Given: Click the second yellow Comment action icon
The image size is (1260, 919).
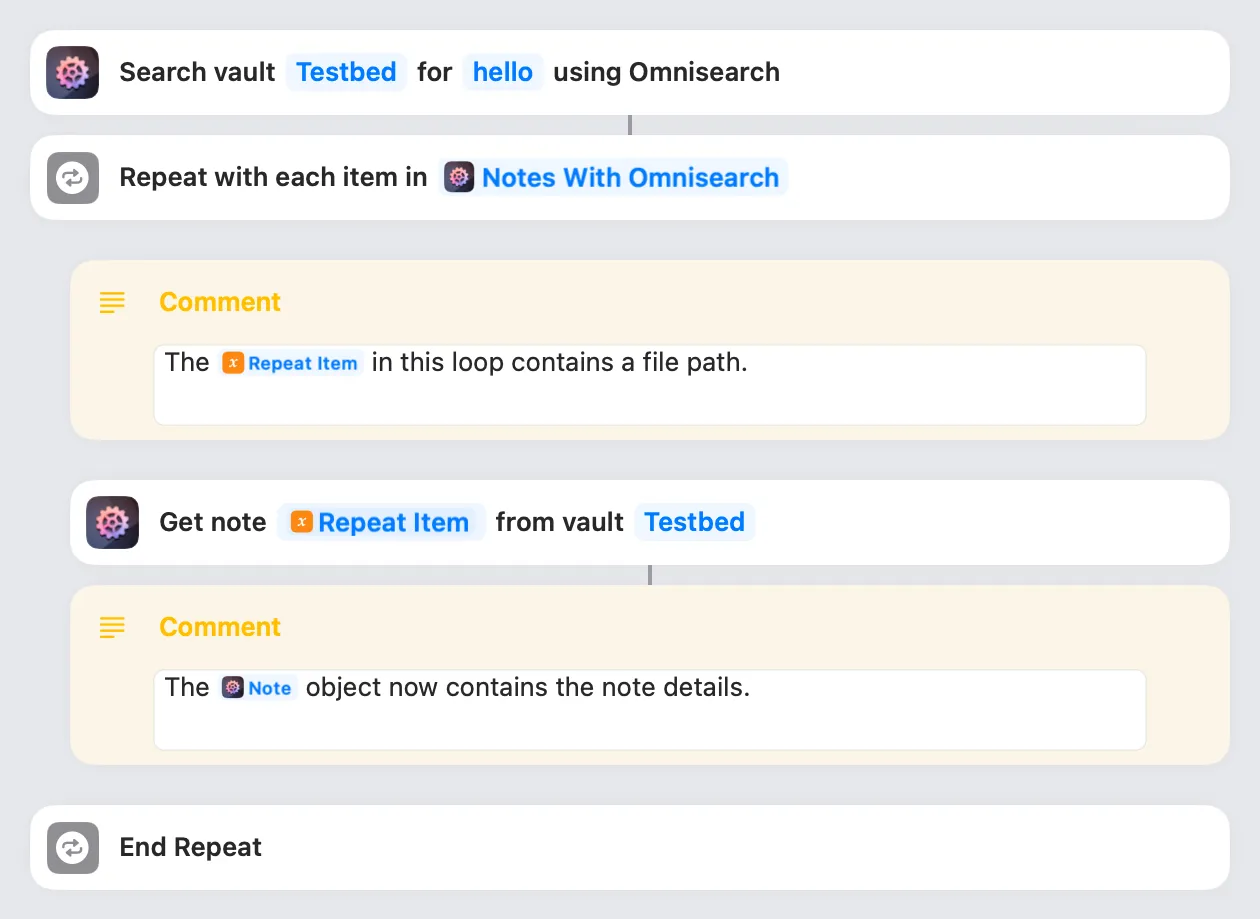Looking at the screenshot, I should click(112, 627).
